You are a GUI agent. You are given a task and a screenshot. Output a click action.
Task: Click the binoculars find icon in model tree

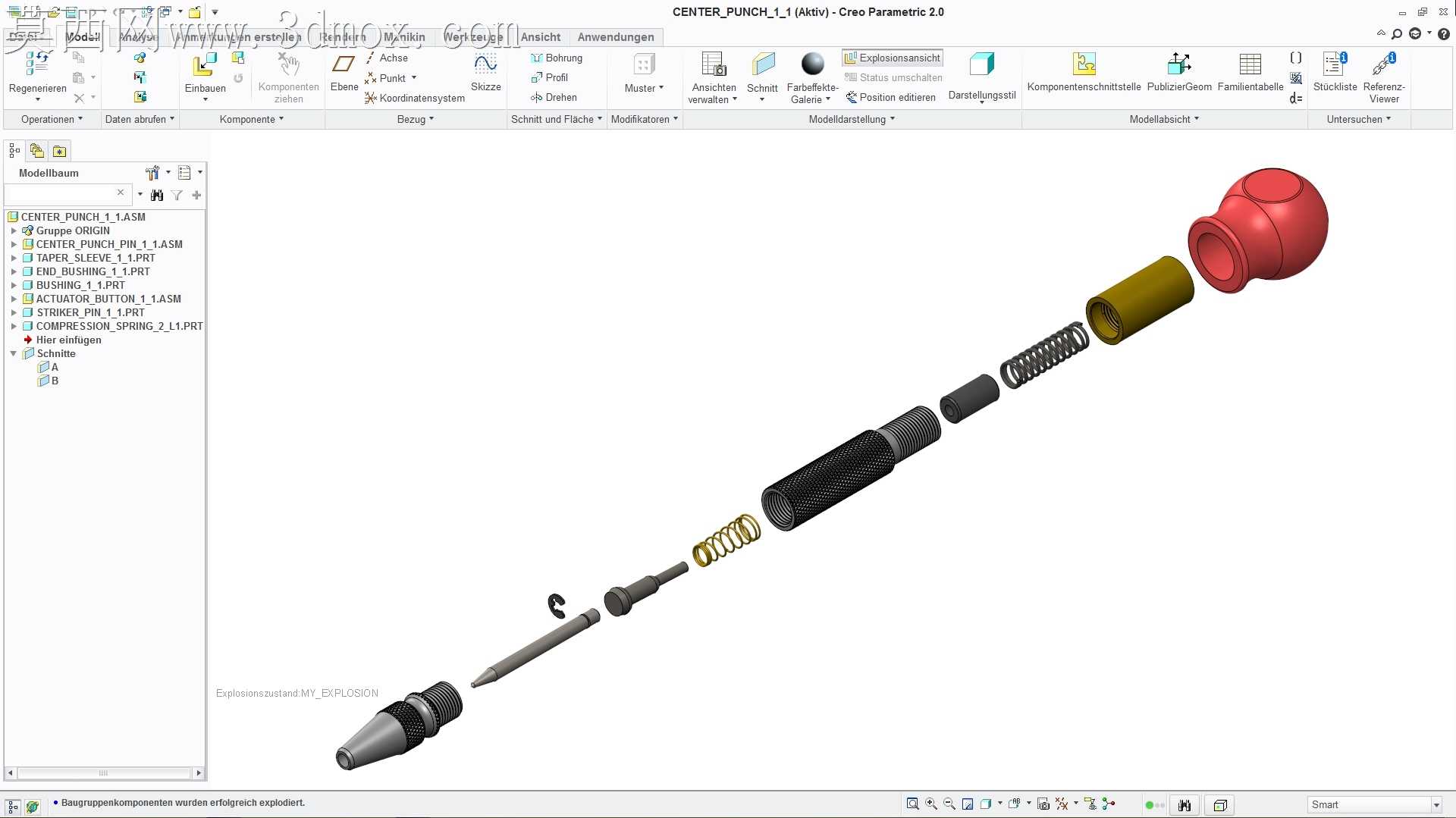pyautogui.click(x=157, y=196)
